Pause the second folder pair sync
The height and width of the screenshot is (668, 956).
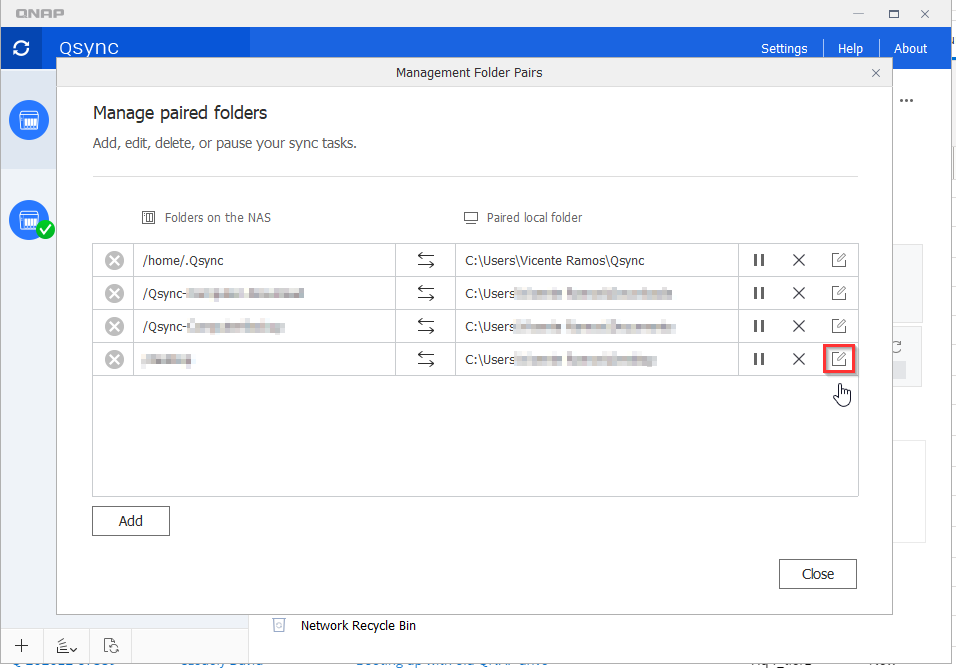tap(758, 293)
